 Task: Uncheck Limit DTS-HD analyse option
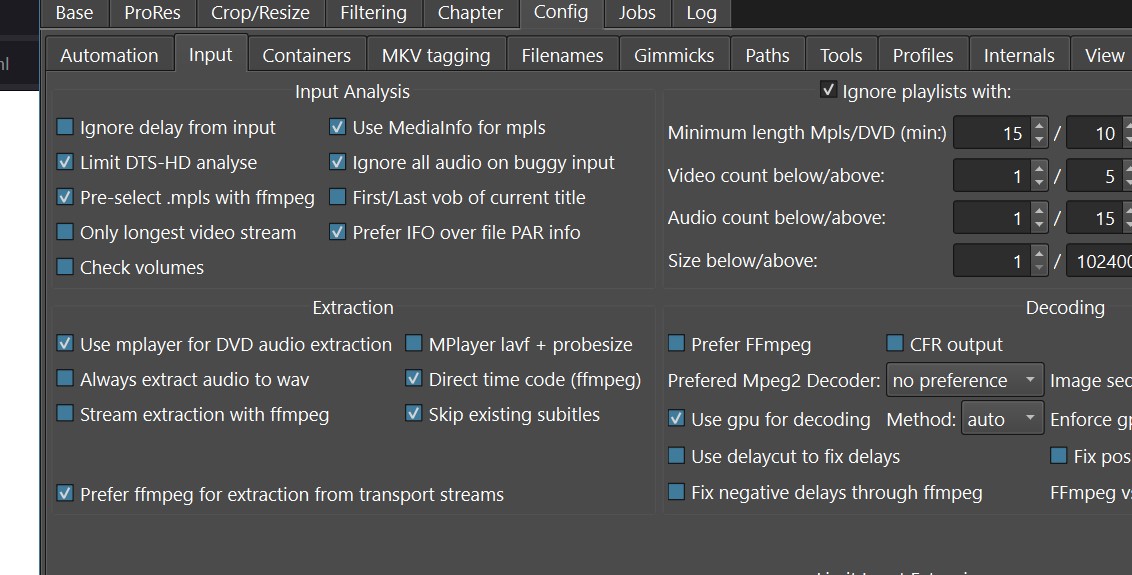pos(66,162)
